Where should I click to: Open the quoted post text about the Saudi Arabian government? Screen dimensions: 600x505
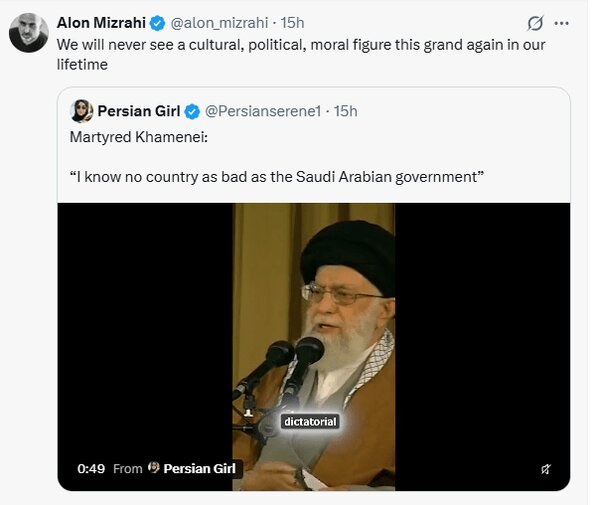[277, 177]
